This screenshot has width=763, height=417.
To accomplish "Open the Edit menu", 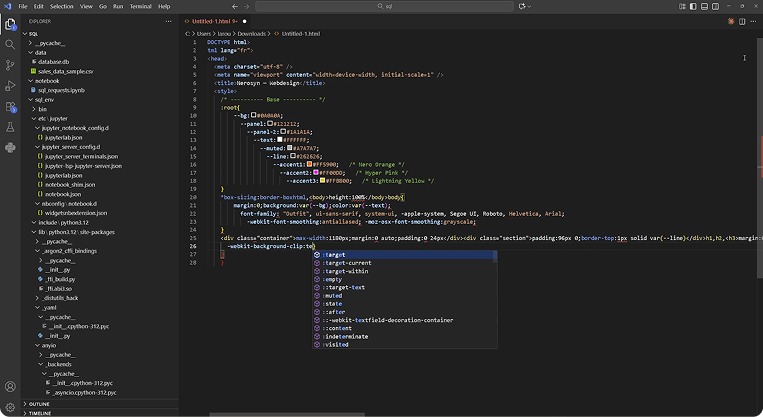I will click(x=39, y=6).
